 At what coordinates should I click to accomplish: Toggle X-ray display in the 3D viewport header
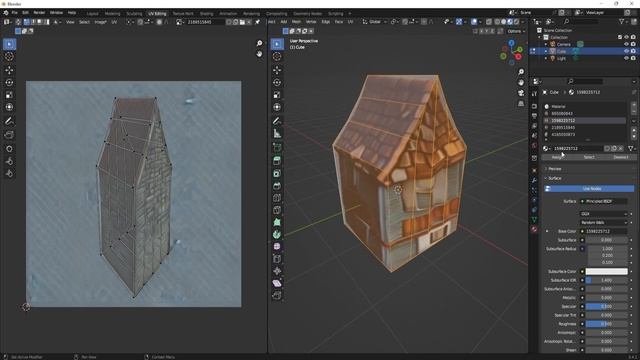(489, 22)
